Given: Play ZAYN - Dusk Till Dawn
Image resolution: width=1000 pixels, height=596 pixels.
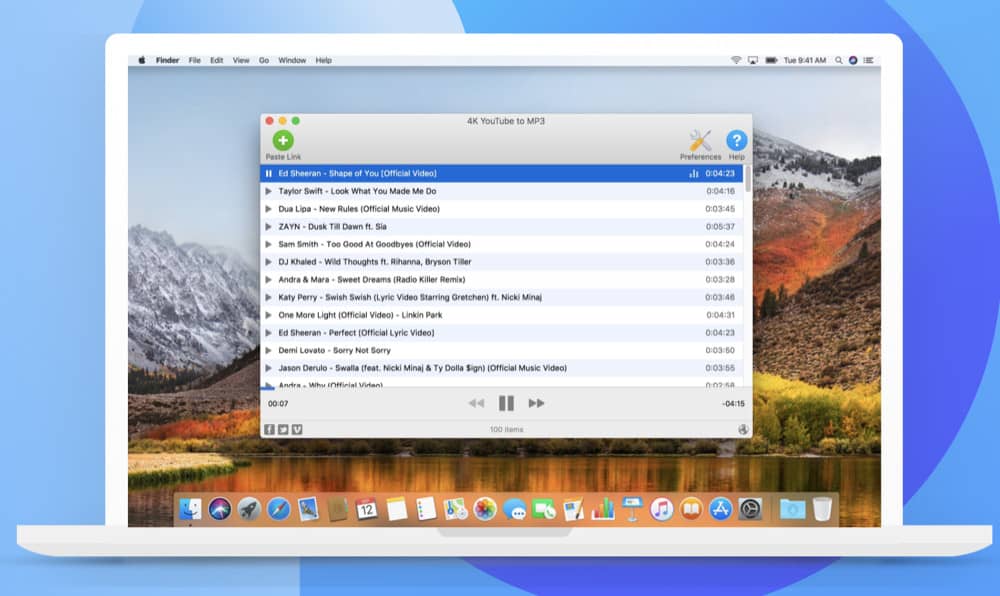Looking at the screenshot, I should 400,226.
